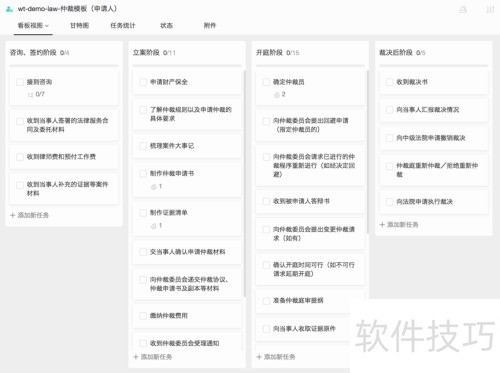The width and height of the screenshot is (500, 373).
Task: Open the 任务统计 tab
Action: [x=123, y=25]
